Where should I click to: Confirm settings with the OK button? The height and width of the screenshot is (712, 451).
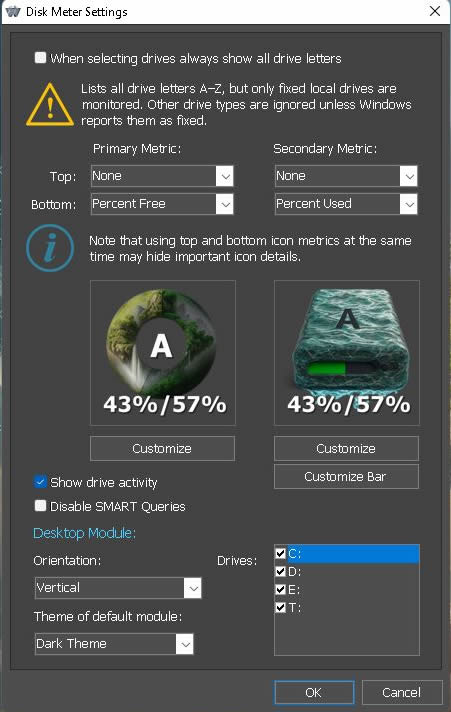click(x=314, y=692)
